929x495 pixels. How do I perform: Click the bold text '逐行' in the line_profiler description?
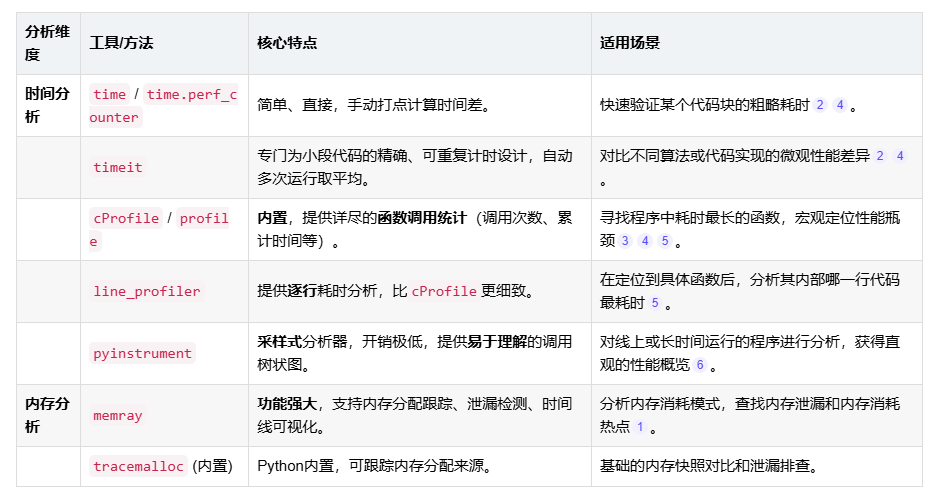(x=302, y=291)
